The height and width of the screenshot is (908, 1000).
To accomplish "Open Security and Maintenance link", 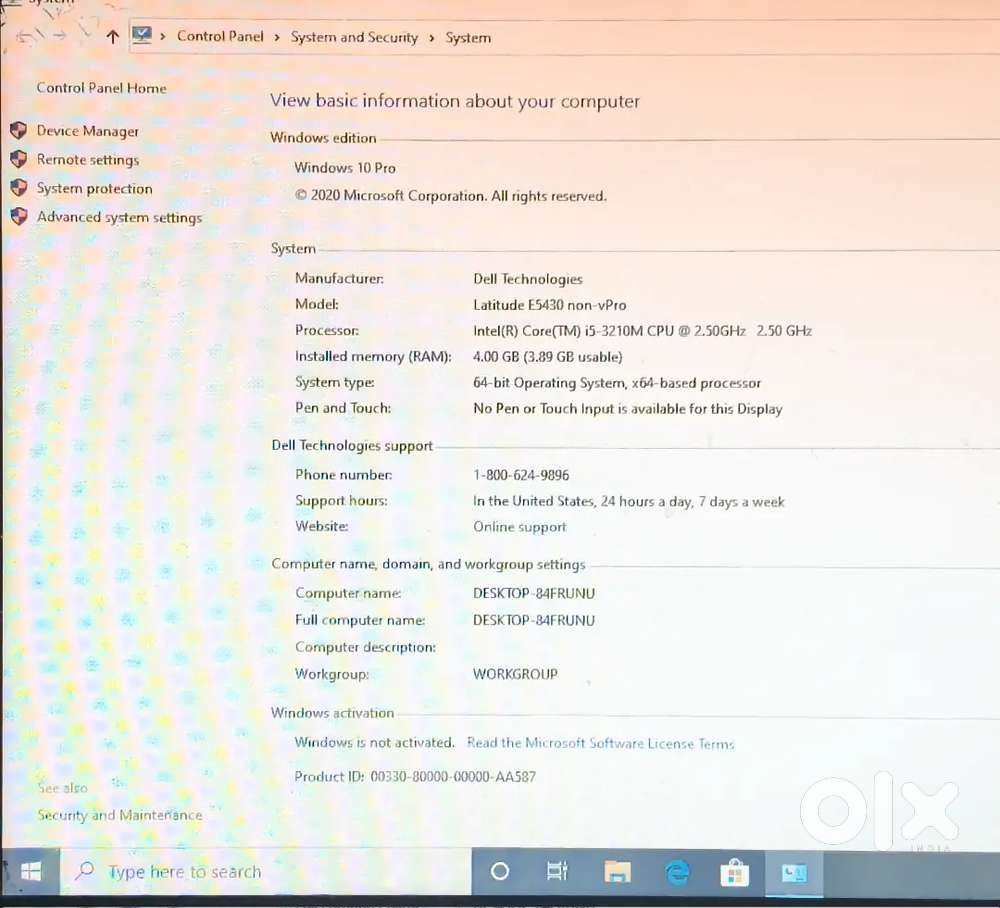I will (119, 815).
